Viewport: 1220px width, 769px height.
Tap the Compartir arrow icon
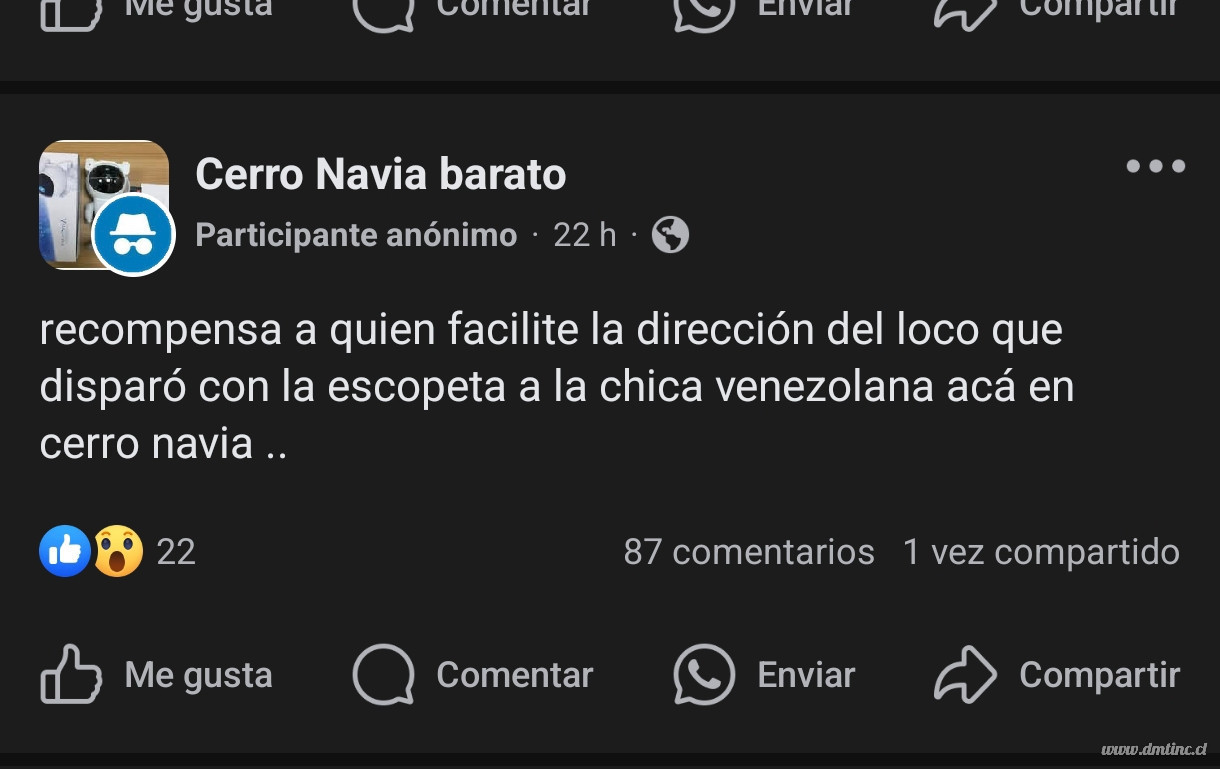click(965, 675)
